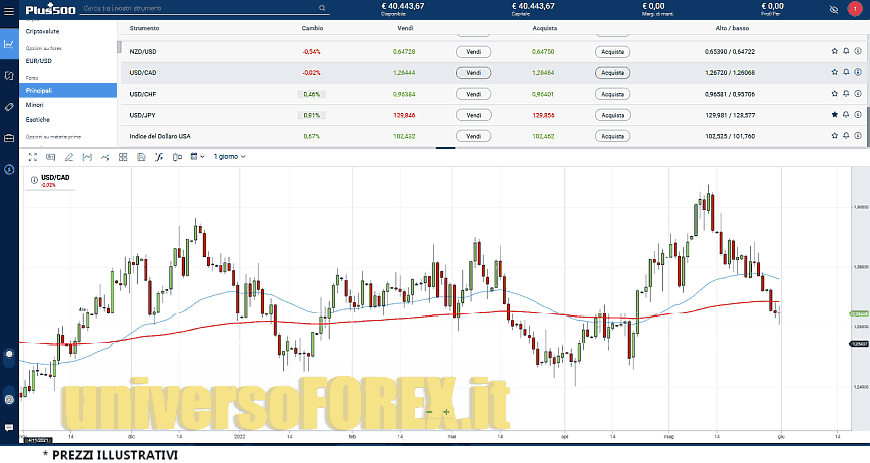Click Vendi button for USD/CHF
Screen dimensions: 870x463
[473, 94]
